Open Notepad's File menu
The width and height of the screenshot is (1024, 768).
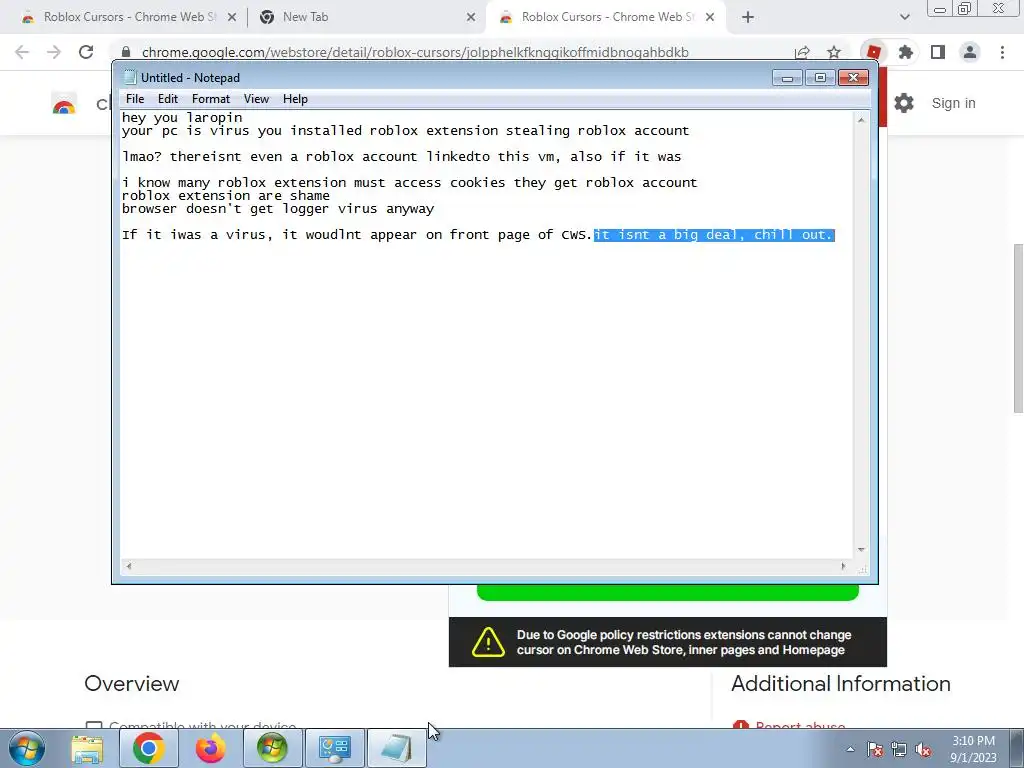[x=135, y=99]
